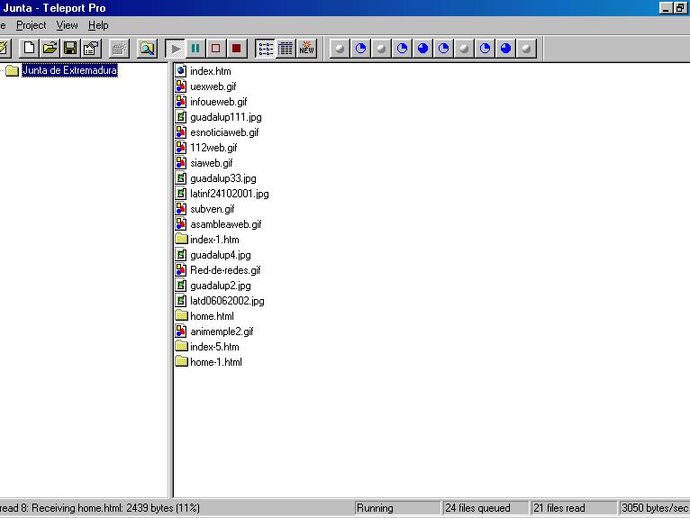
Task: Click the thread 6 status indicator
Action: point(443,48)
